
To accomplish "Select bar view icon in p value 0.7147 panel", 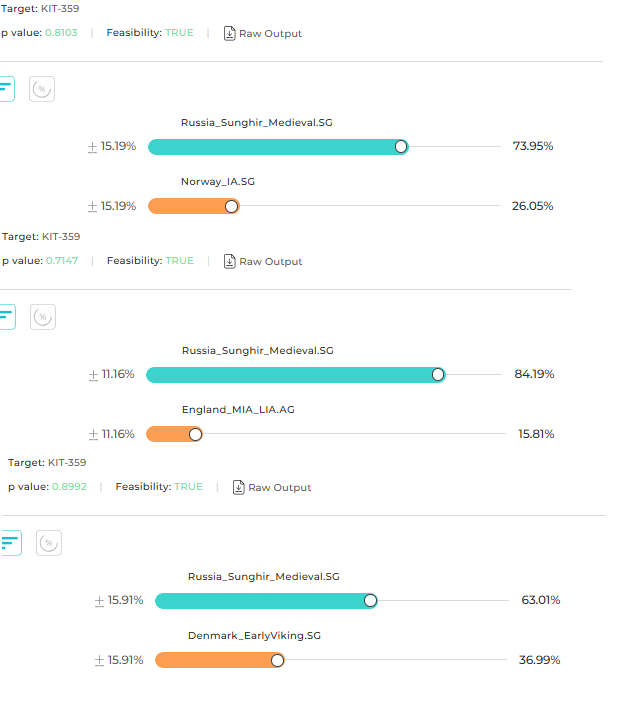I will click(x=7, y=317).
